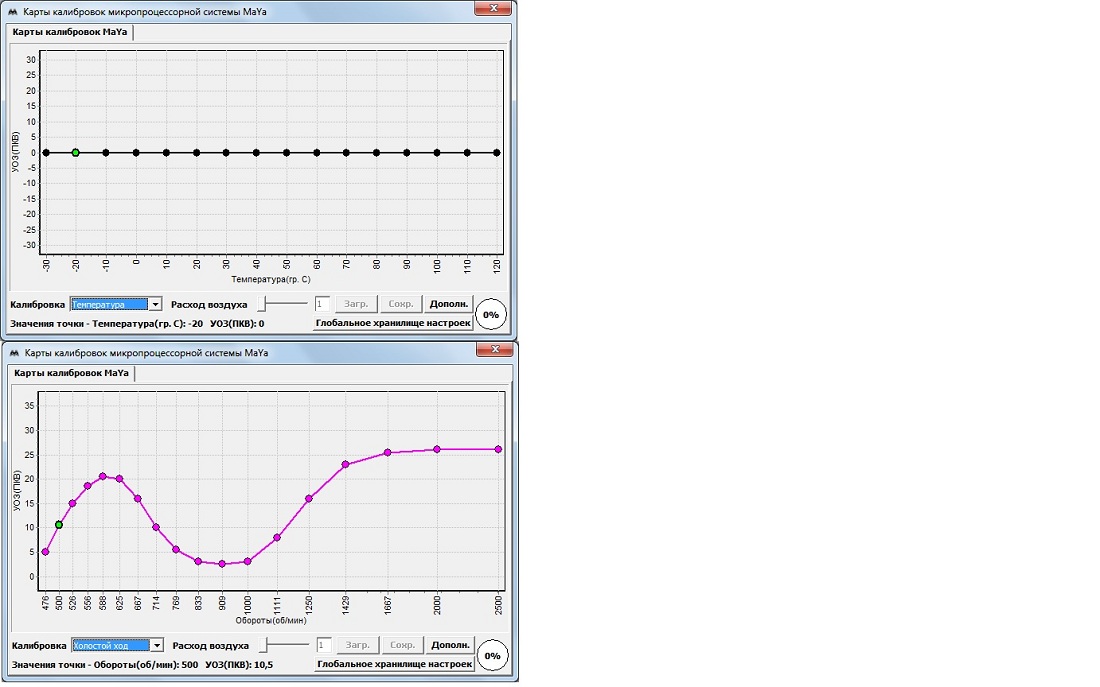Image resolution: width=1100 pixels, height=687 pixels.
Task: Expand the Холостой ход calibration dropdown
Action: pos(155,646)
